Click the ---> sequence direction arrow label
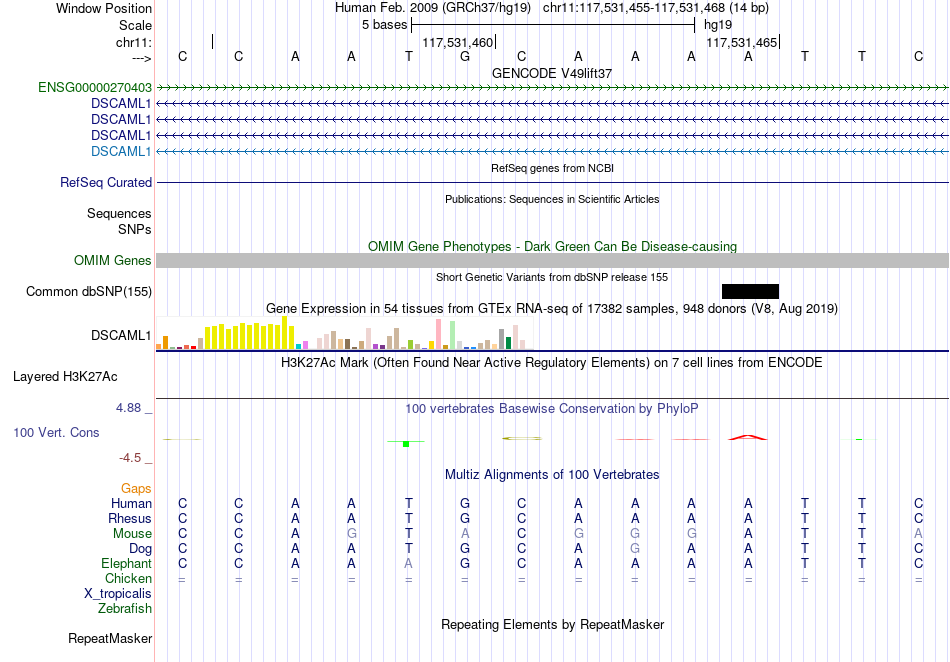 coord(141,58)
